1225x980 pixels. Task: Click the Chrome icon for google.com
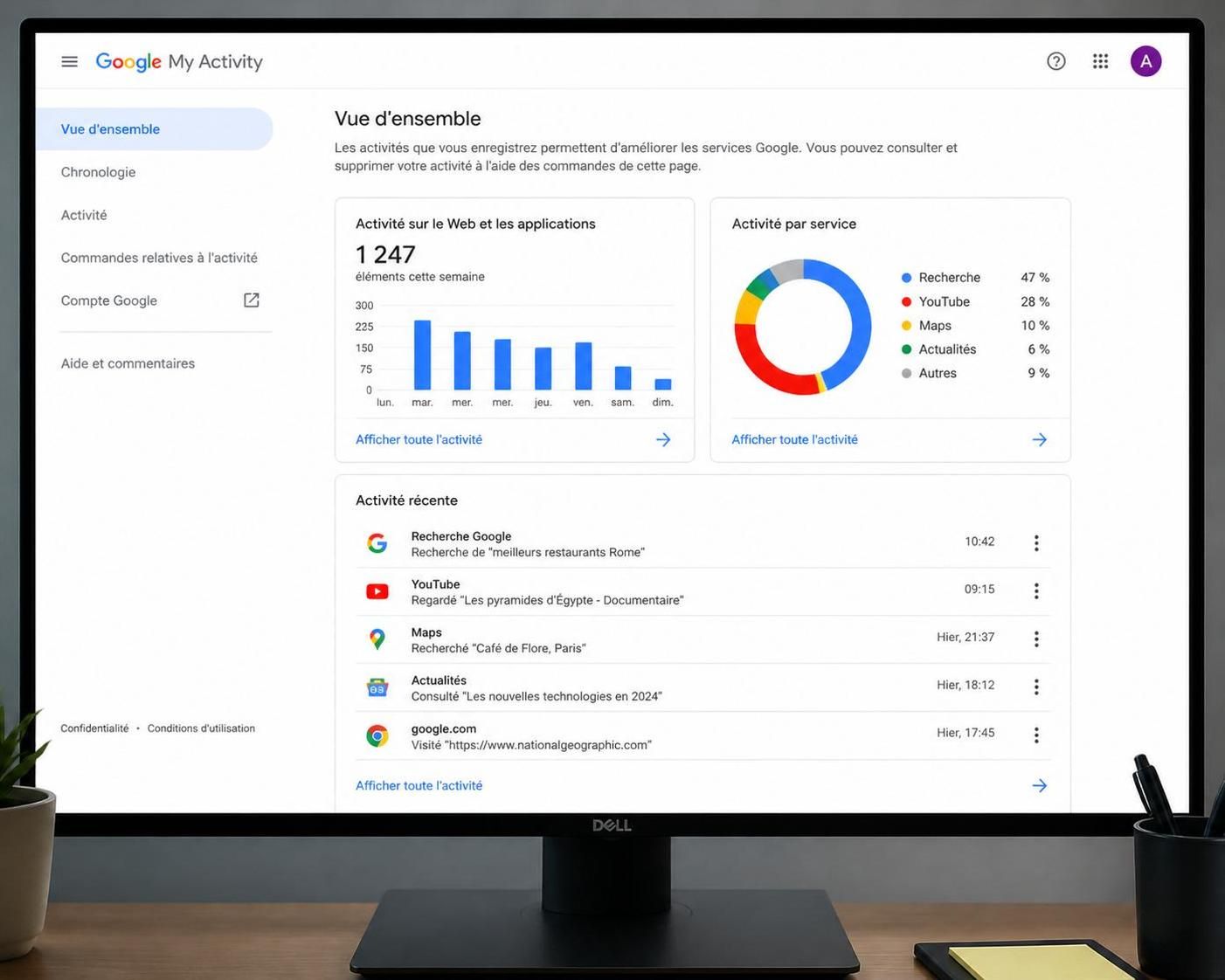coord(377,735)
